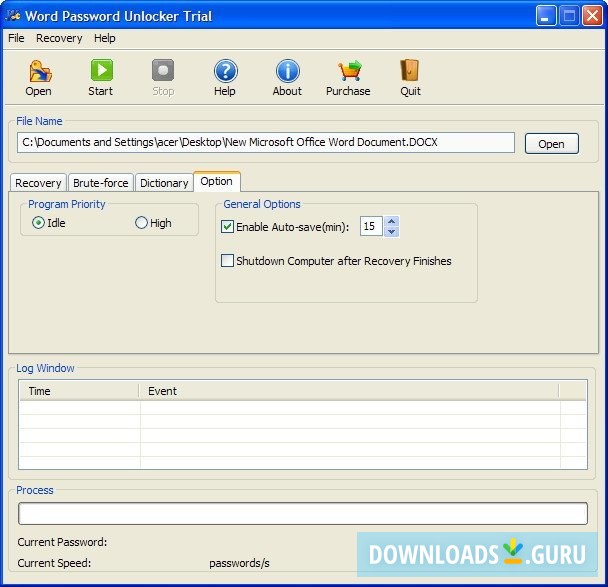Click the file name path field
This screenshot has width=608, height=587.
point(266,142)
